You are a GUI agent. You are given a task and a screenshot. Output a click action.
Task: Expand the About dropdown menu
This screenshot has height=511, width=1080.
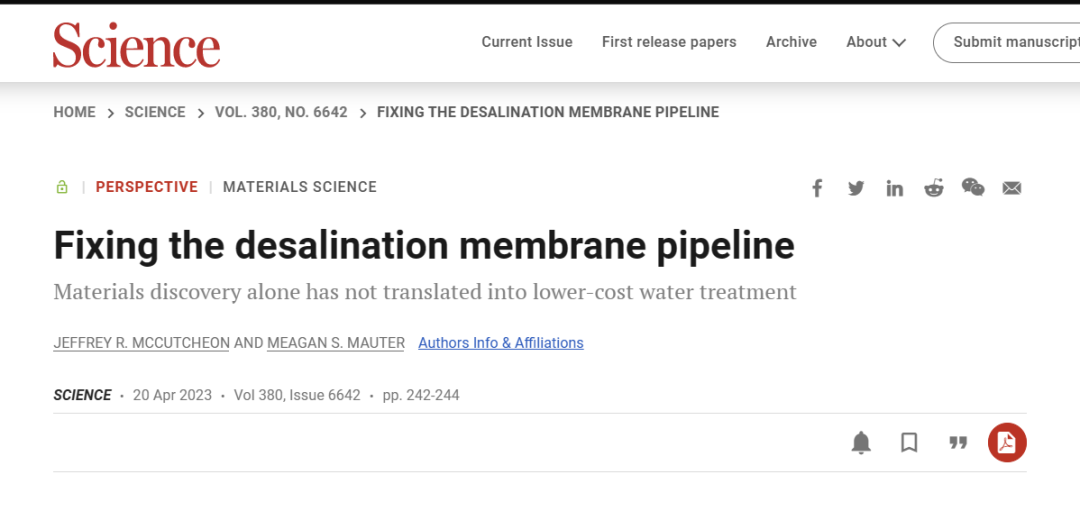point(876,42)
